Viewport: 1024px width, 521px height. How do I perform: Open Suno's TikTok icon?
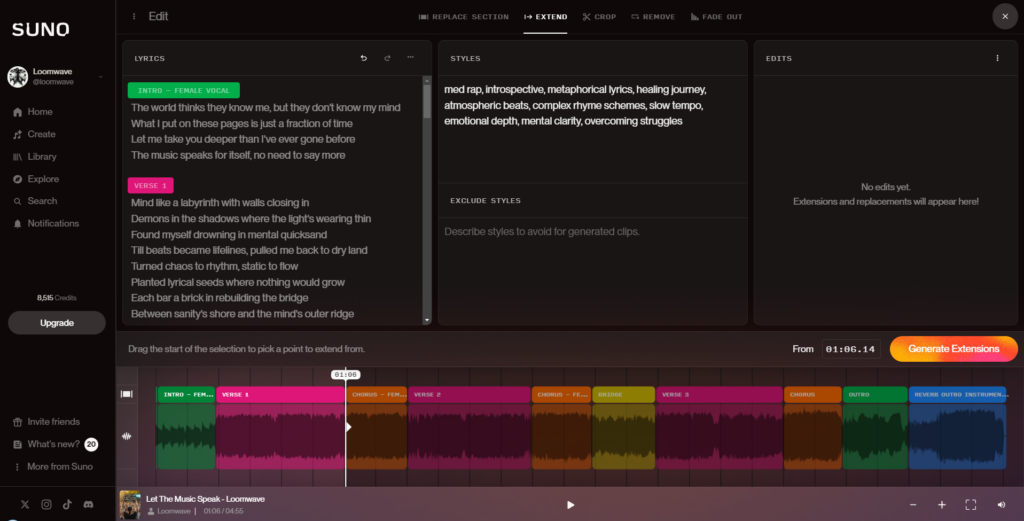coord(67,504)
